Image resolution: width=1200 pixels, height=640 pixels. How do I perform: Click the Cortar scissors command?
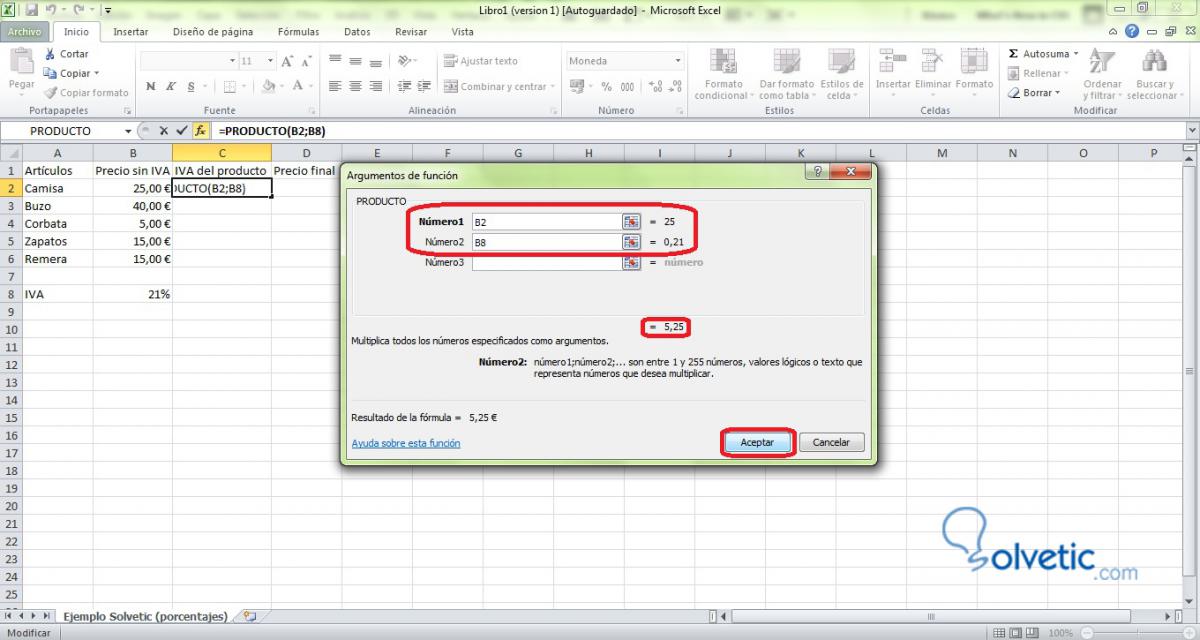66,54
